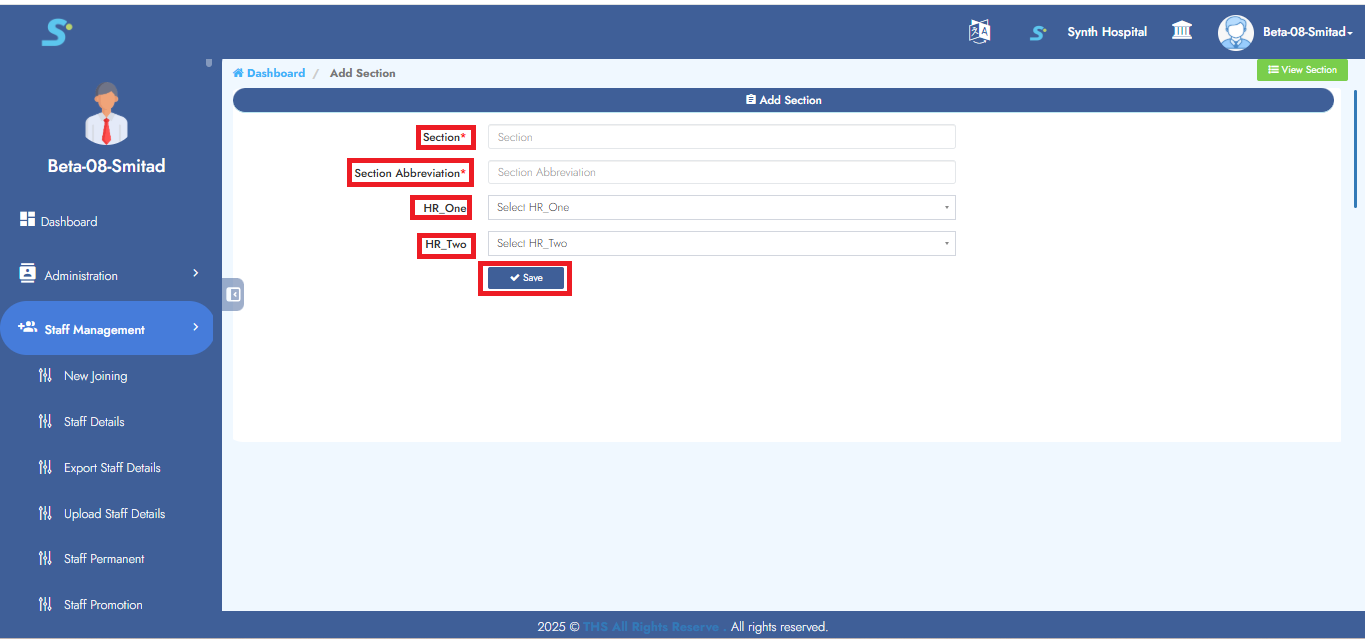Expand the Staff Management menu

(106, 329)
